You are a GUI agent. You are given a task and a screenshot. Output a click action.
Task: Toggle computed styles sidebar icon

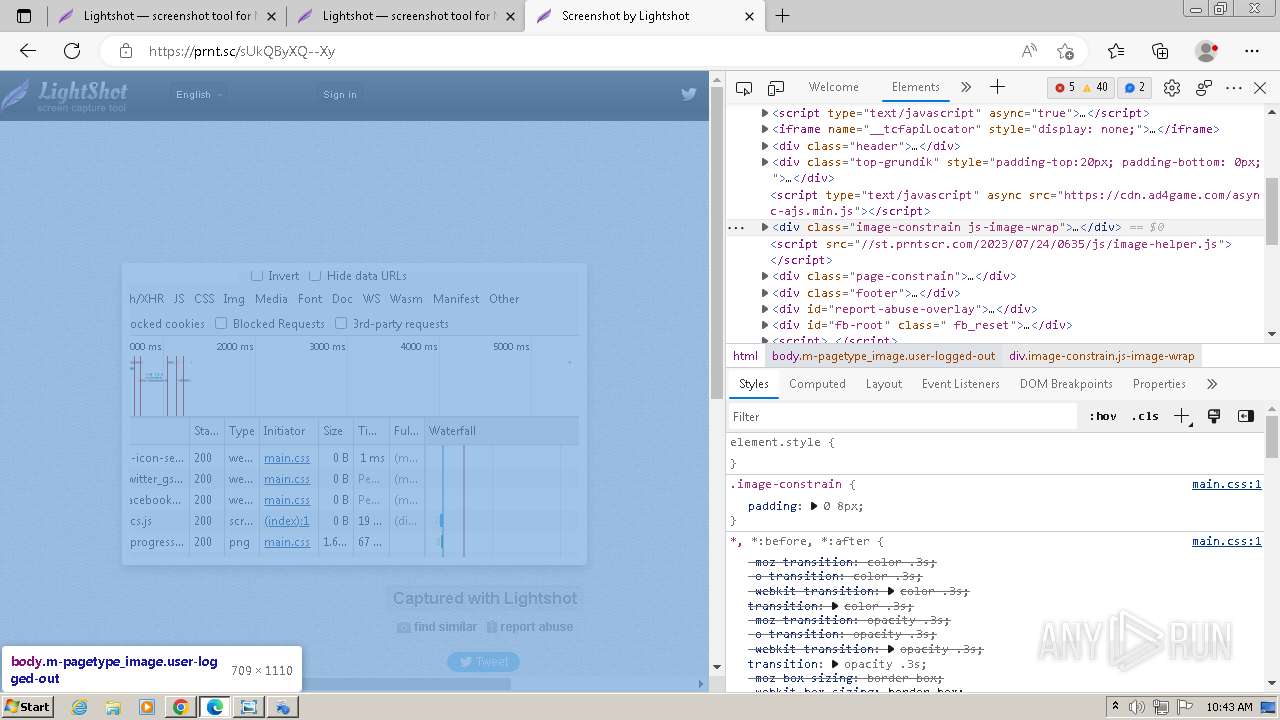[x=1246, y=416]
